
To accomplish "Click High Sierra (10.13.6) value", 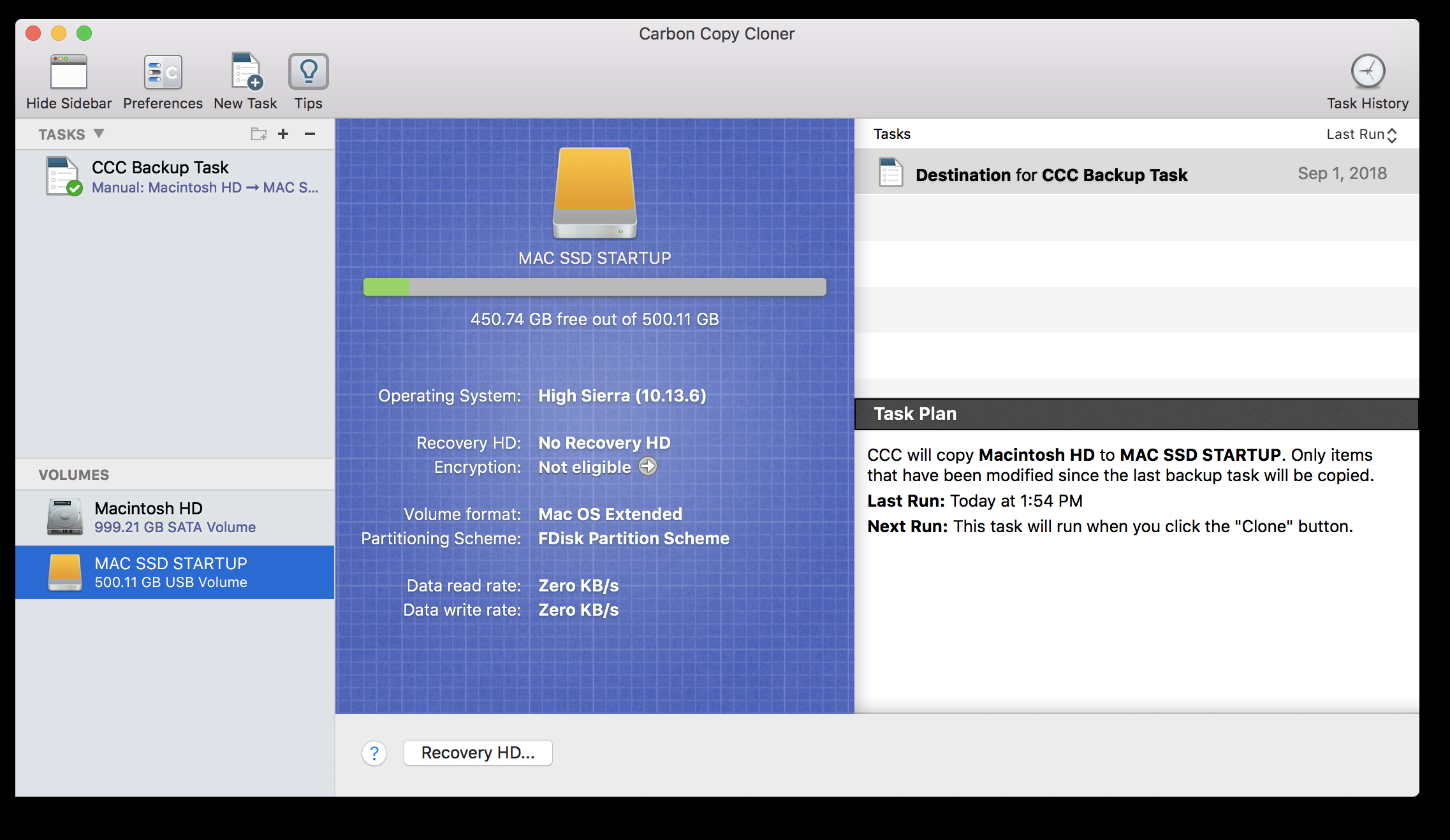I will [622, 396].
